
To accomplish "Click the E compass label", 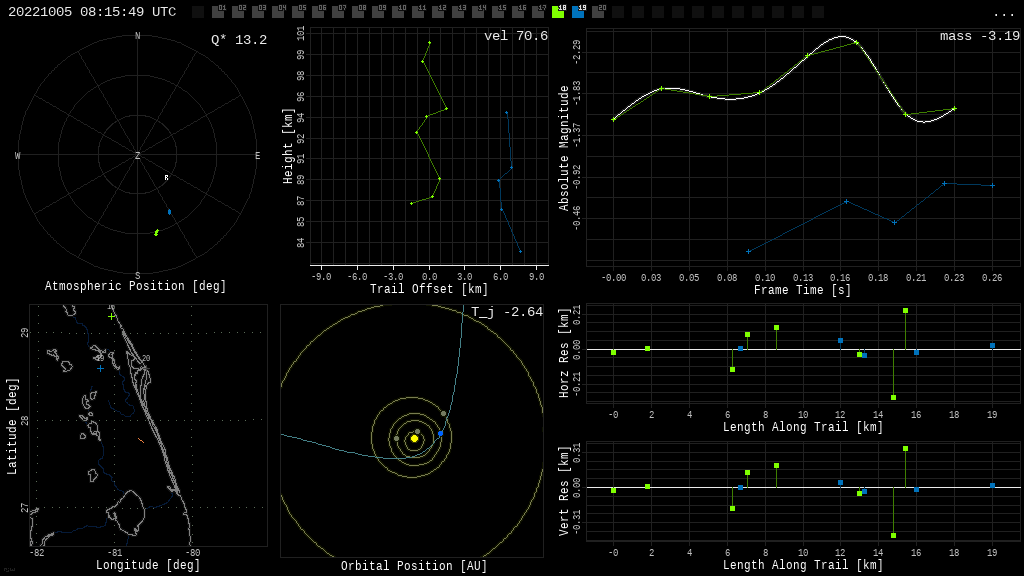I will click(257, 155).
